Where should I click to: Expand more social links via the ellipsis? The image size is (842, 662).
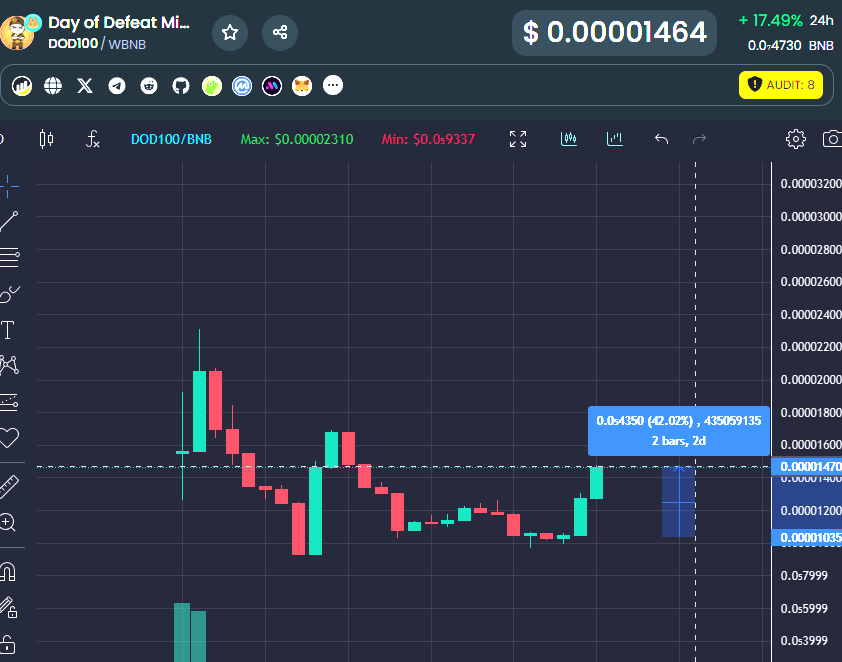(333, 86)
